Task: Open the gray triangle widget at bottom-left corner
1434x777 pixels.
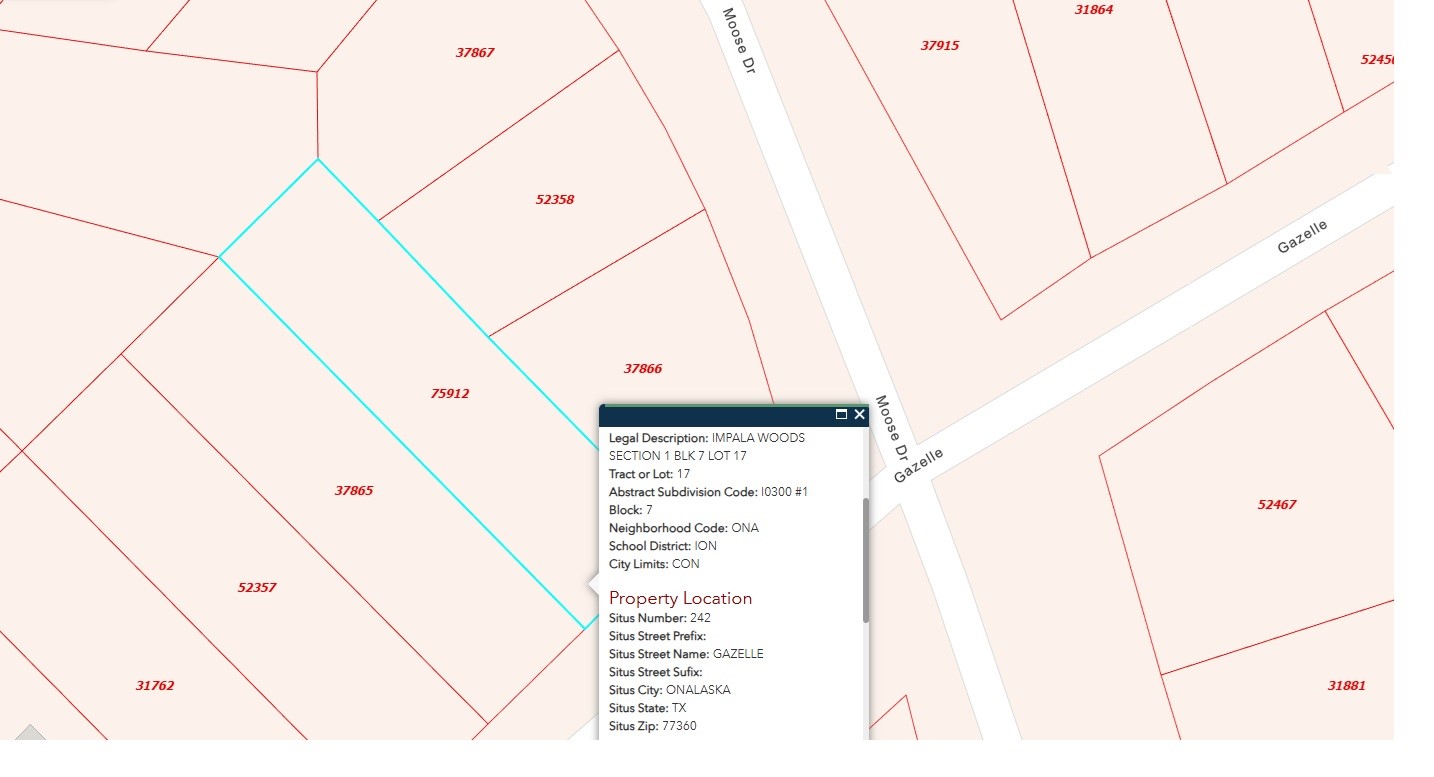Action: [28, 734]
